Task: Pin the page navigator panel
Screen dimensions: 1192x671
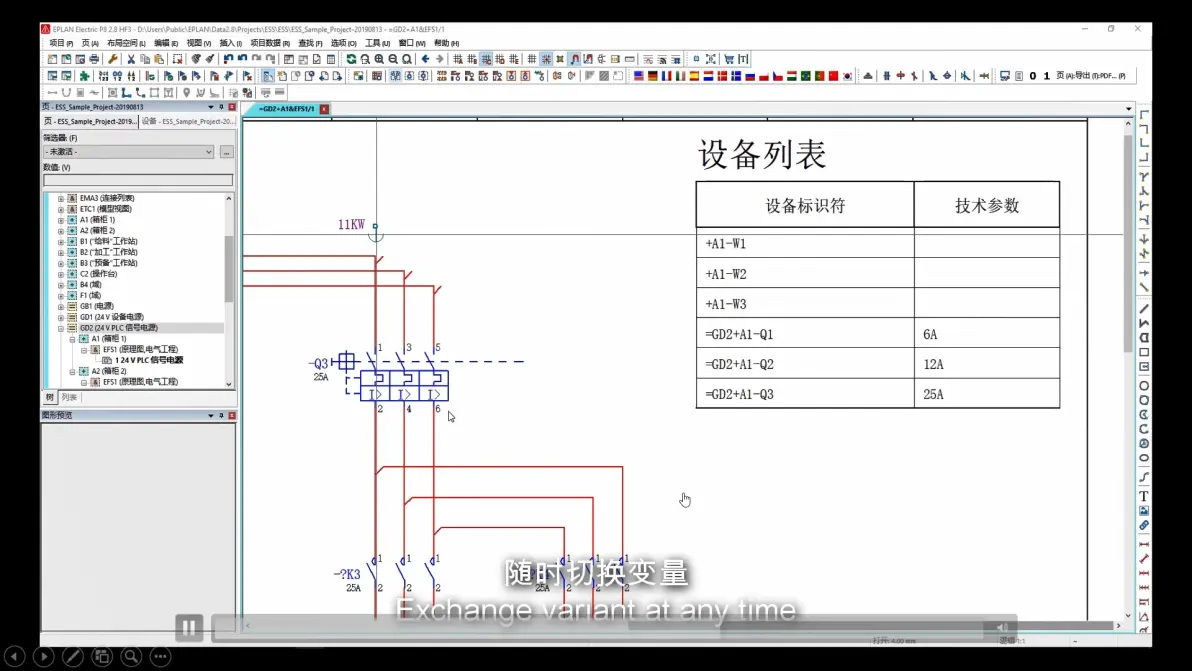Action: pyautogui.click(x=221, y=107)
